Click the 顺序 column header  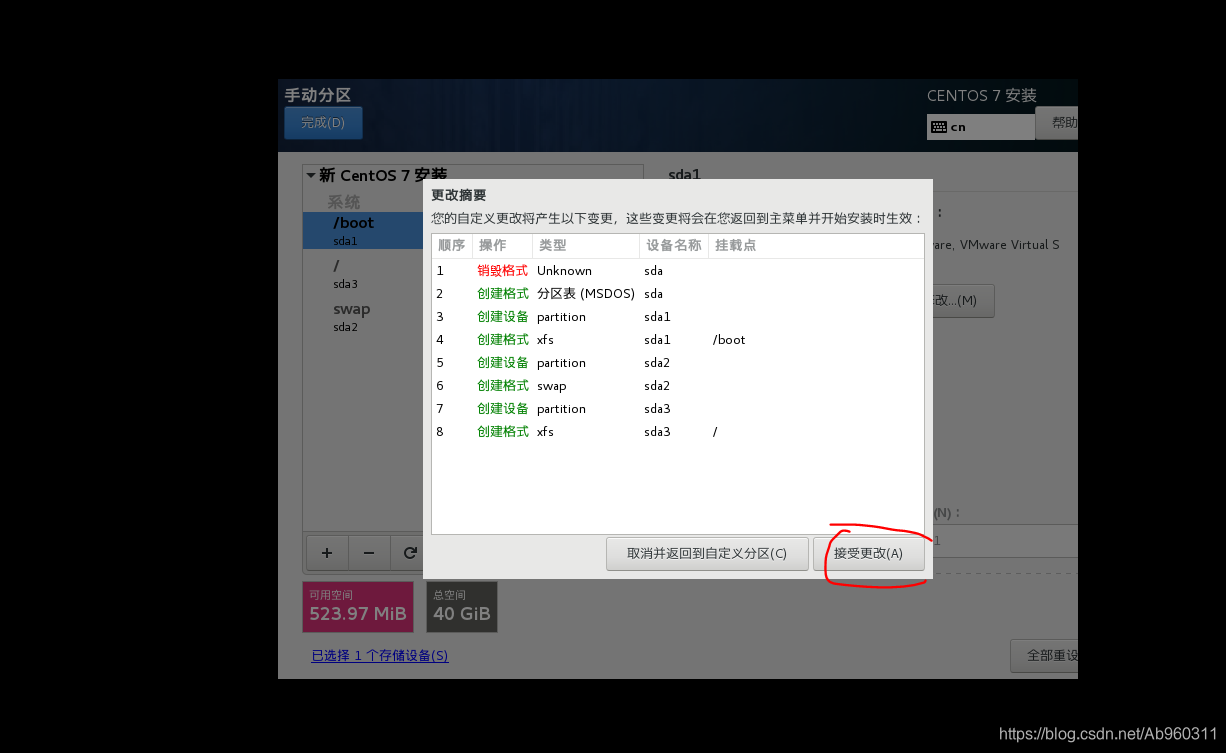click(452, 245)
